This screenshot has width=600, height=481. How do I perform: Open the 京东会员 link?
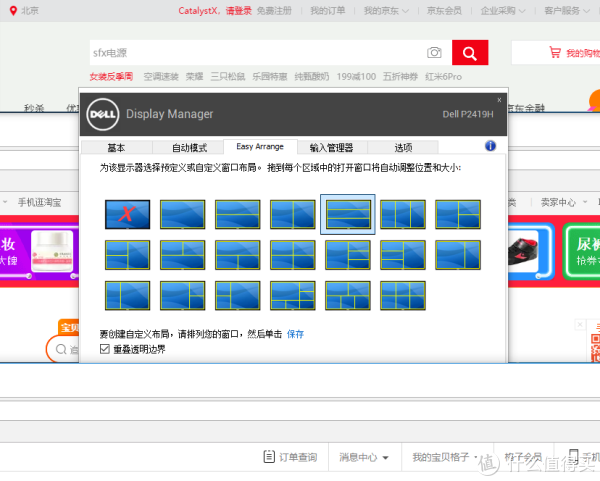[444, 11]
